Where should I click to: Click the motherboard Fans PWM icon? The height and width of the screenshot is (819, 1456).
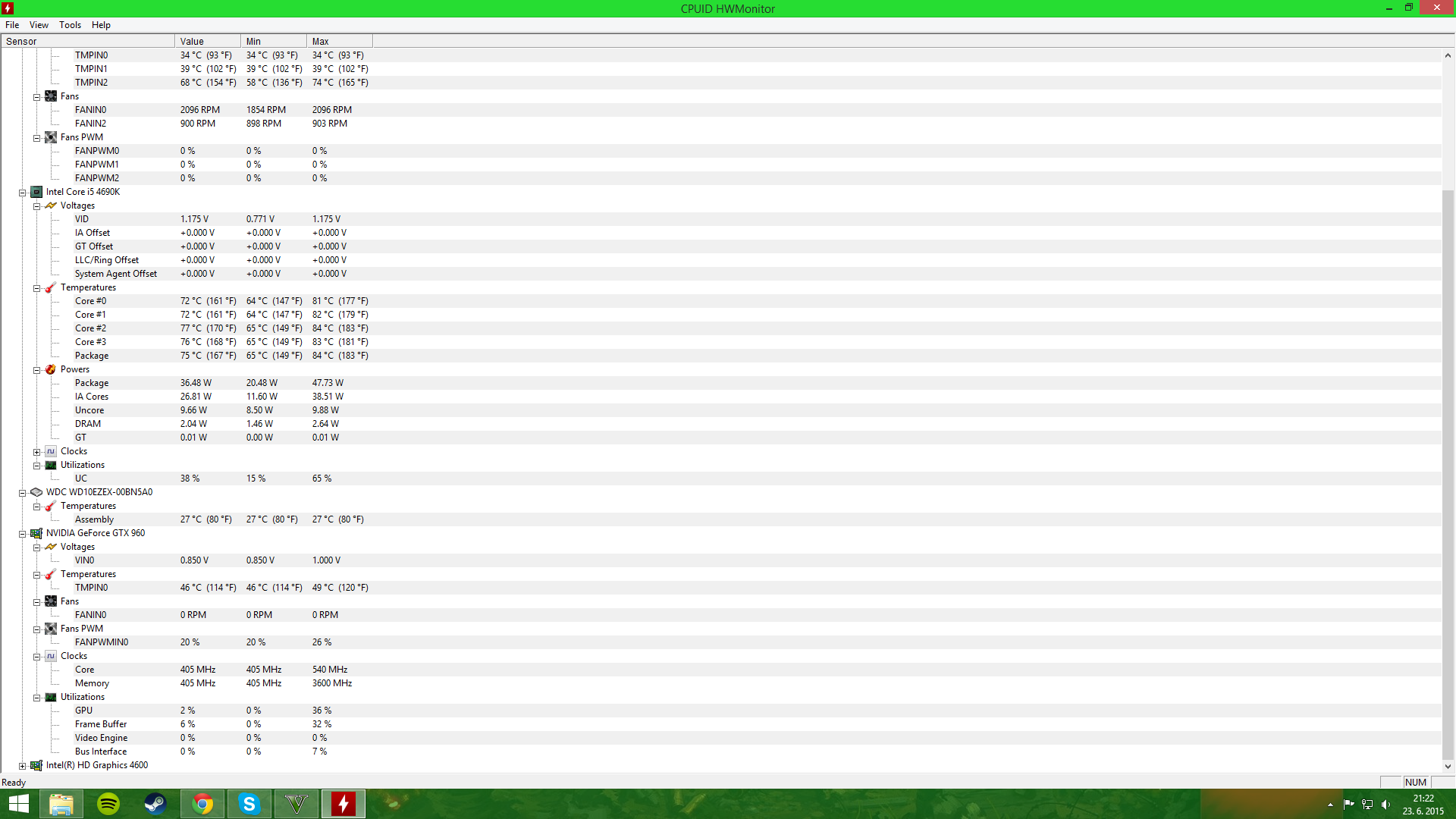[51, 137]
